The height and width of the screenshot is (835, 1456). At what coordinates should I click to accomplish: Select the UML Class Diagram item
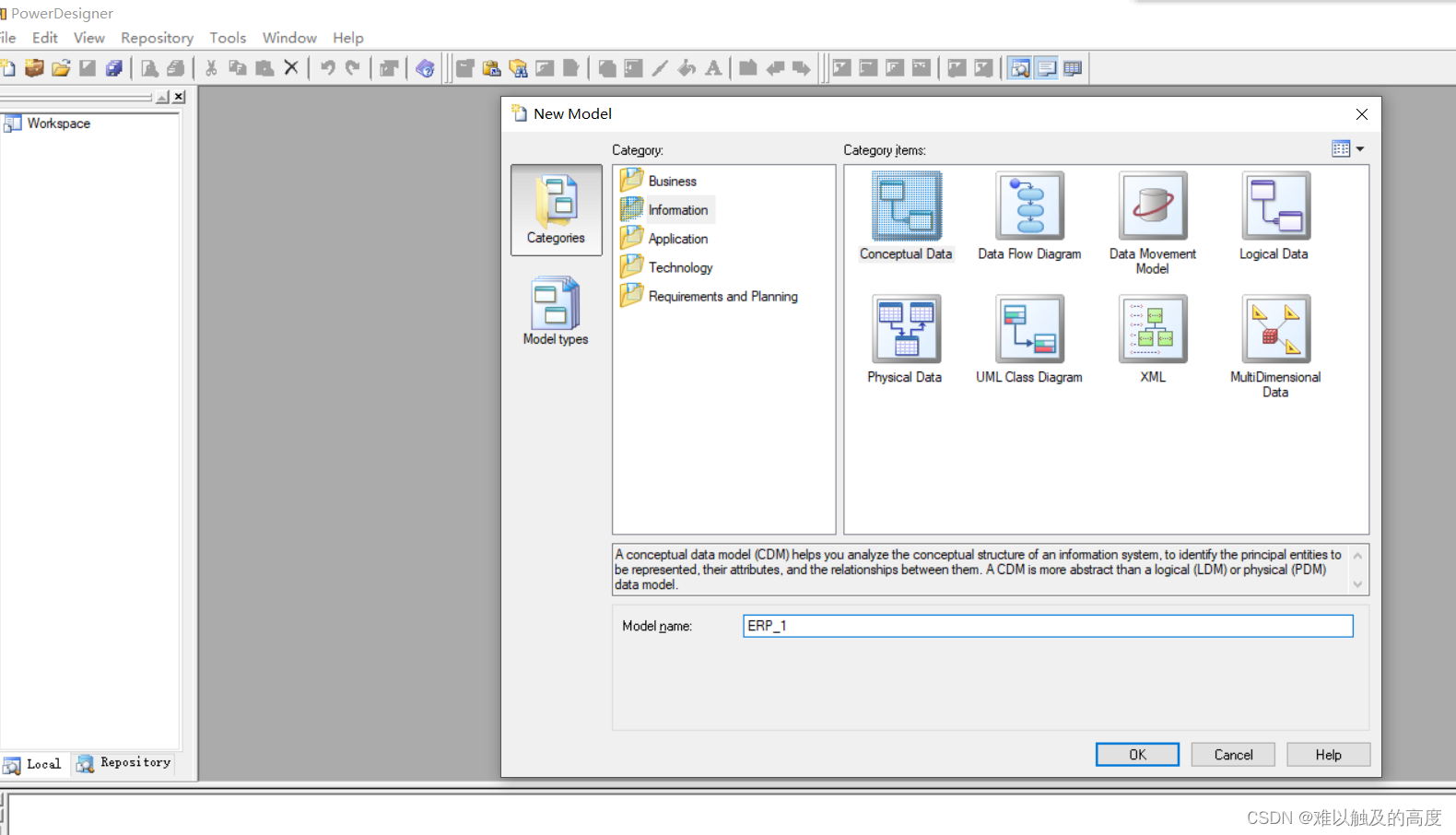pos(1029,340)
